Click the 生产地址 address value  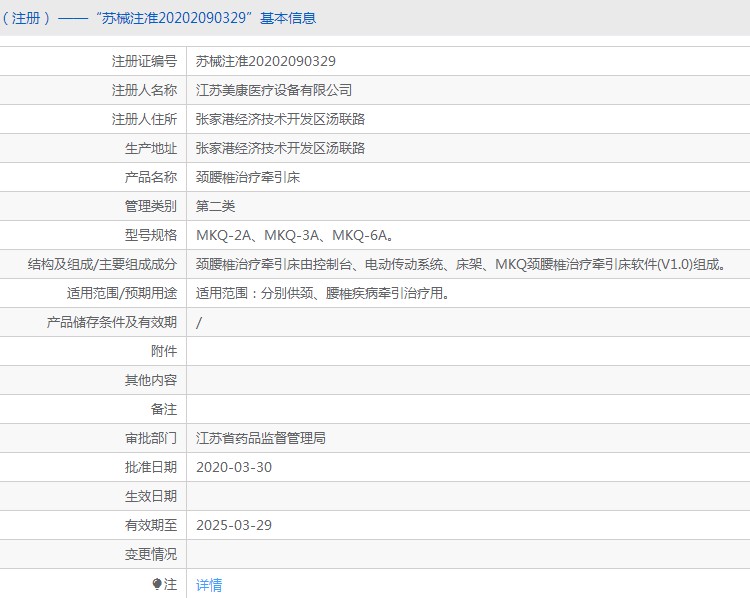pyautogui.click(x=280, y=148)
